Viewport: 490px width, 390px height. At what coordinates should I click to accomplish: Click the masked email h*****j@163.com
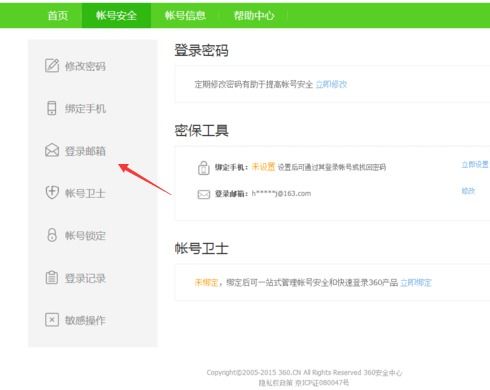click(x=281, y=193)
